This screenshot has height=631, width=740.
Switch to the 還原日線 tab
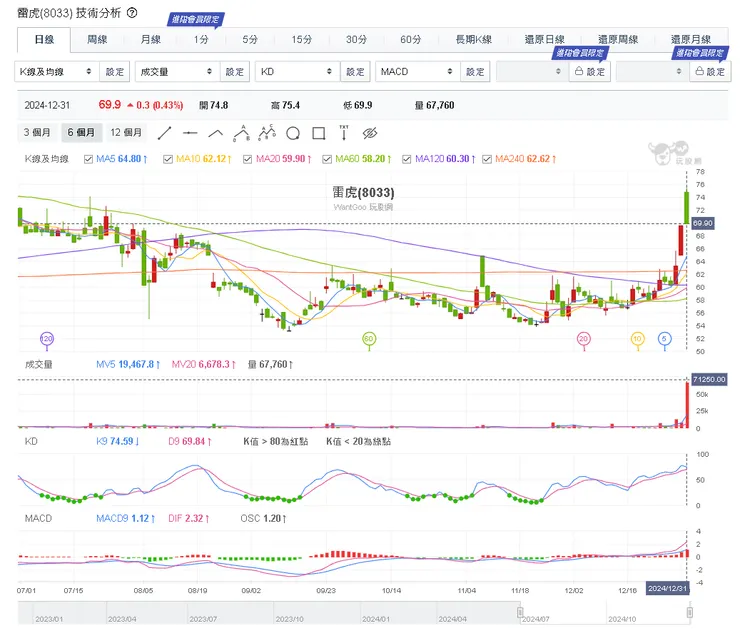click(x=545, y=40)
